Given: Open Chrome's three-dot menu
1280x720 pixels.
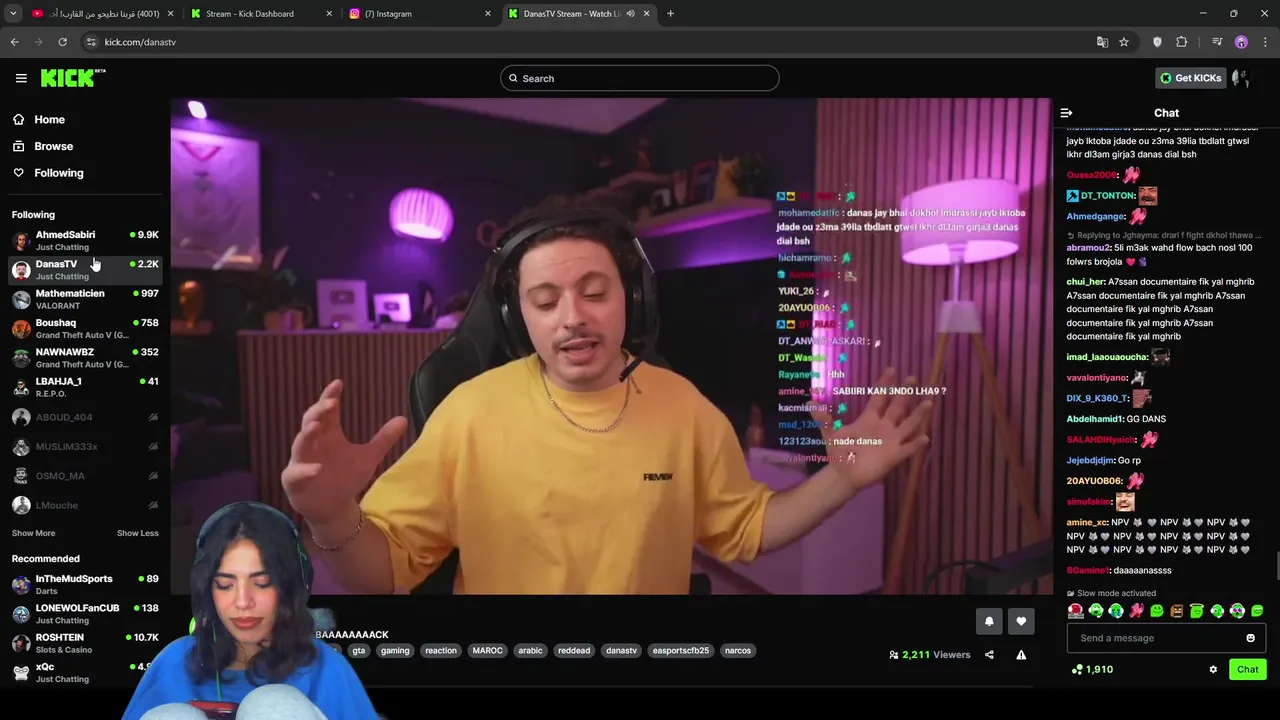Looking at the screenshot, I should tap(1265, 42).
